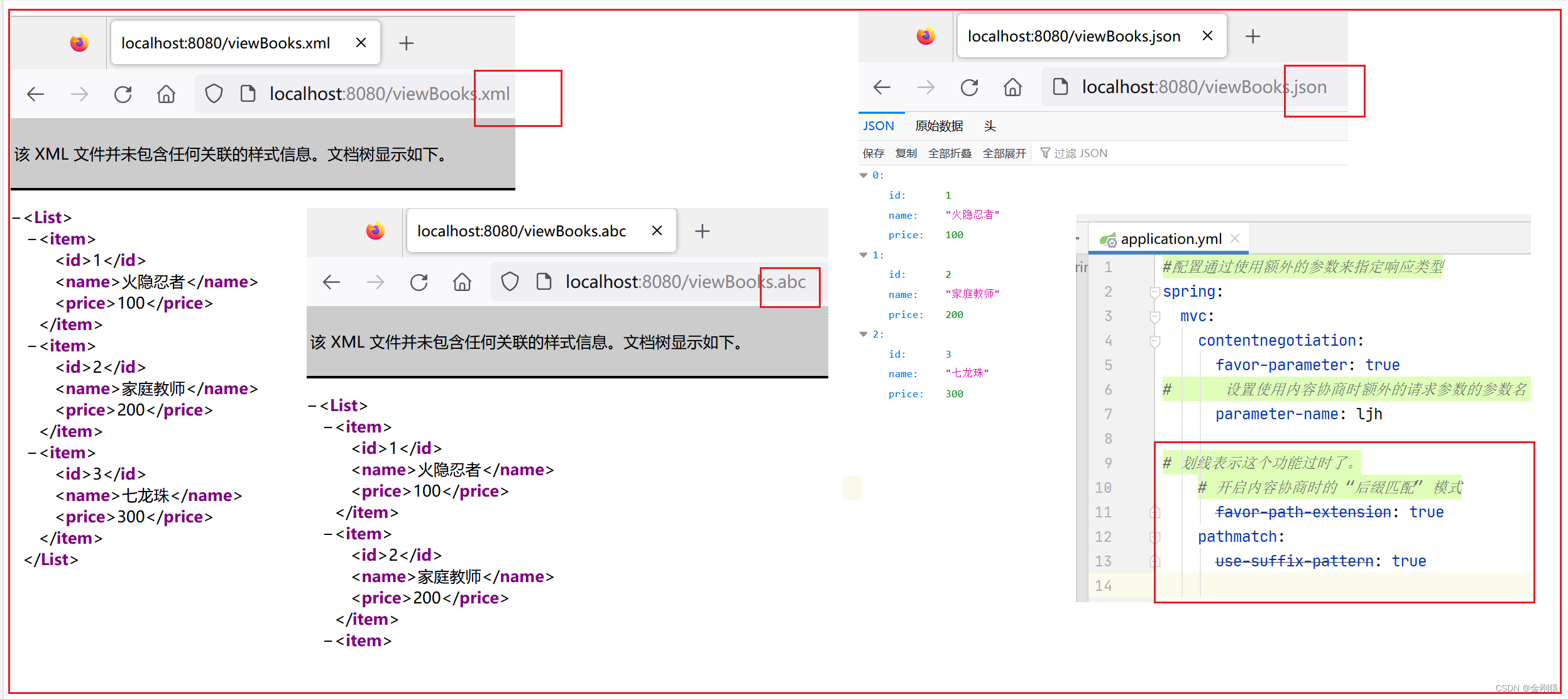Screen dimensions: 1568x699
Task: Click page info icon in viewBooks.json address bar
Action: [1060, 87]
